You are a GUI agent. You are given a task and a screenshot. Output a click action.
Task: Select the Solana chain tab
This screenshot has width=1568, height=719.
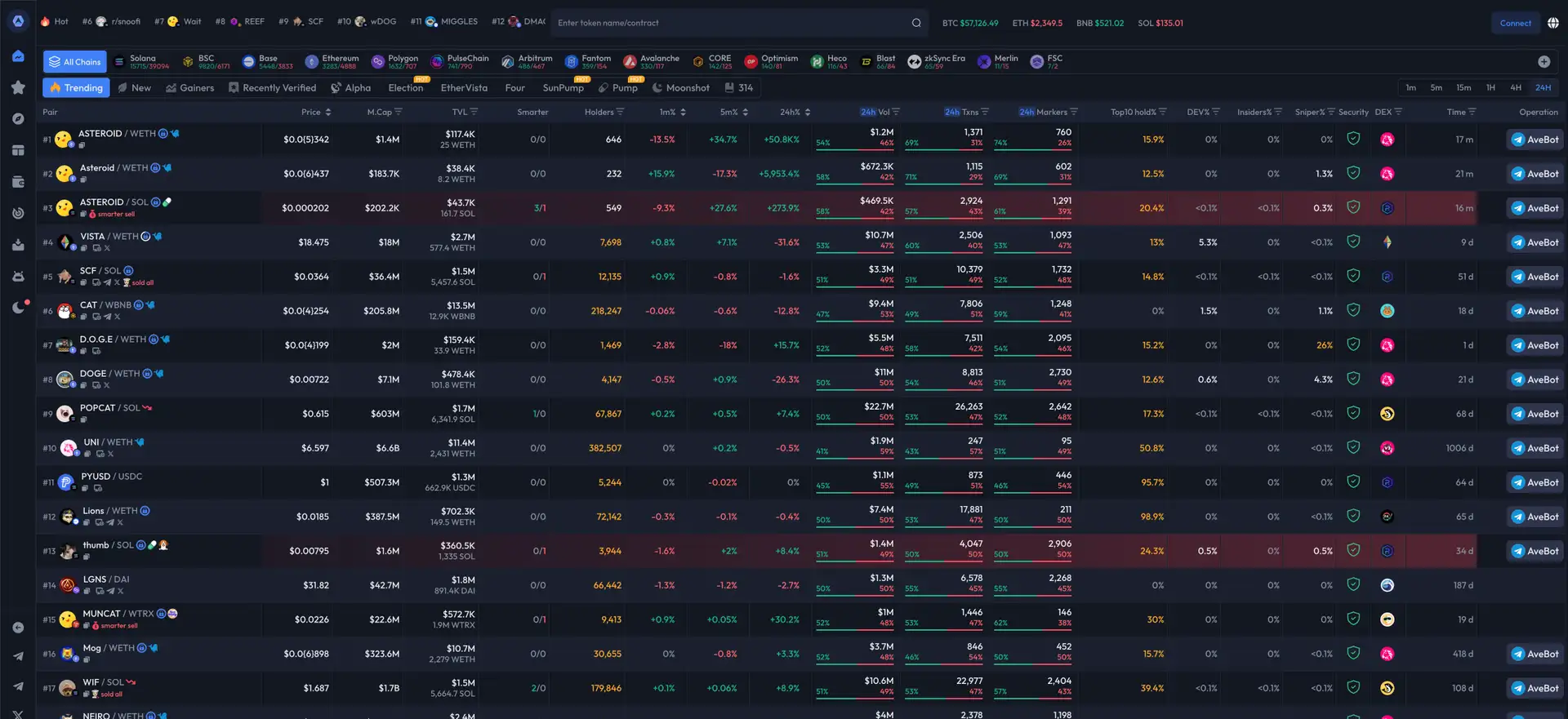(142, 62)
